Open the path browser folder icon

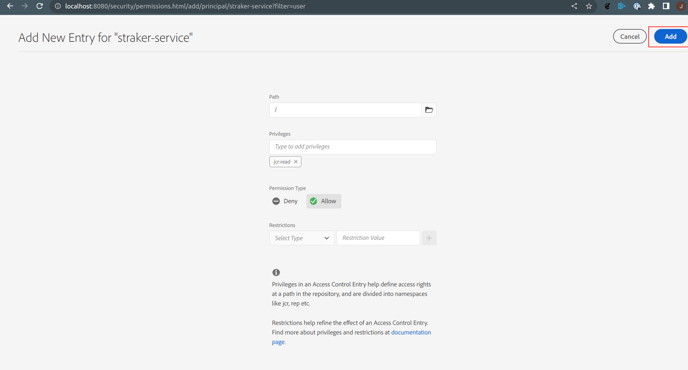tap(429, 110)
